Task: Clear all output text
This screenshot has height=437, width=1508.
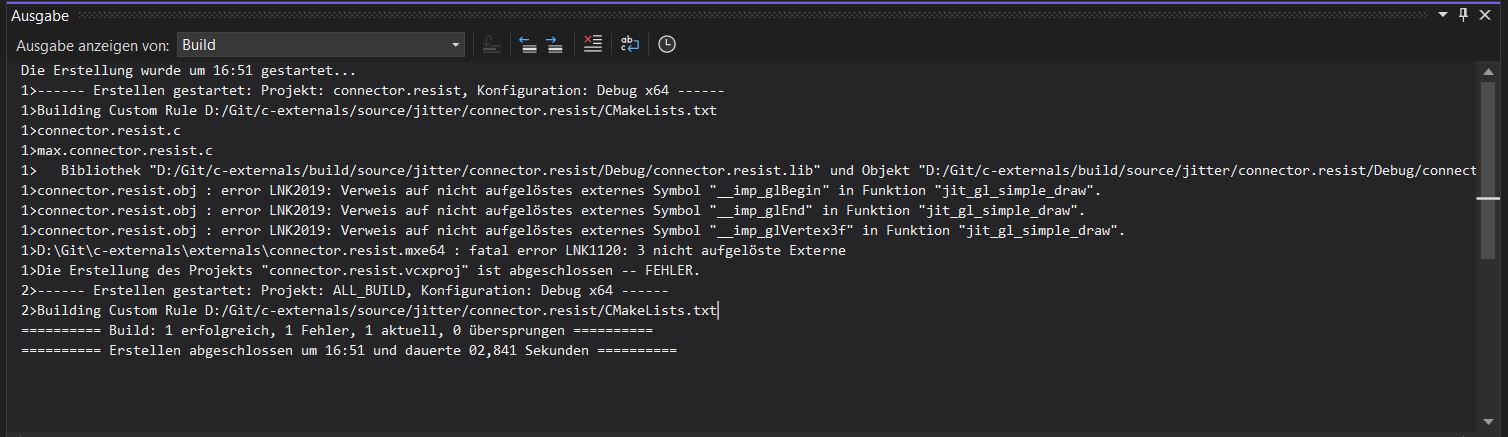Action: [x=592, y=44]
